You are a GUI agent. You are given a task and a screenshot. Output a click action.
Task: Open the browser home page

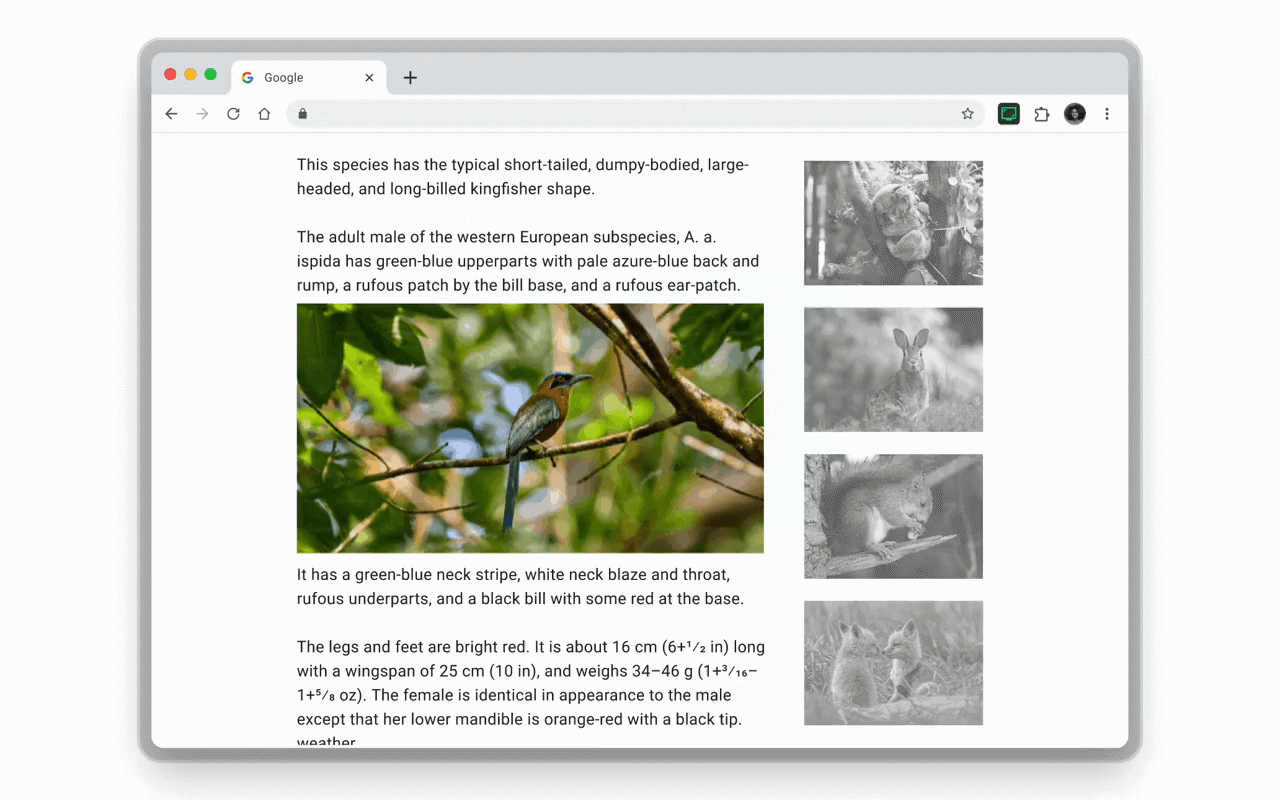pyautogui.click(x=264, y=113)
